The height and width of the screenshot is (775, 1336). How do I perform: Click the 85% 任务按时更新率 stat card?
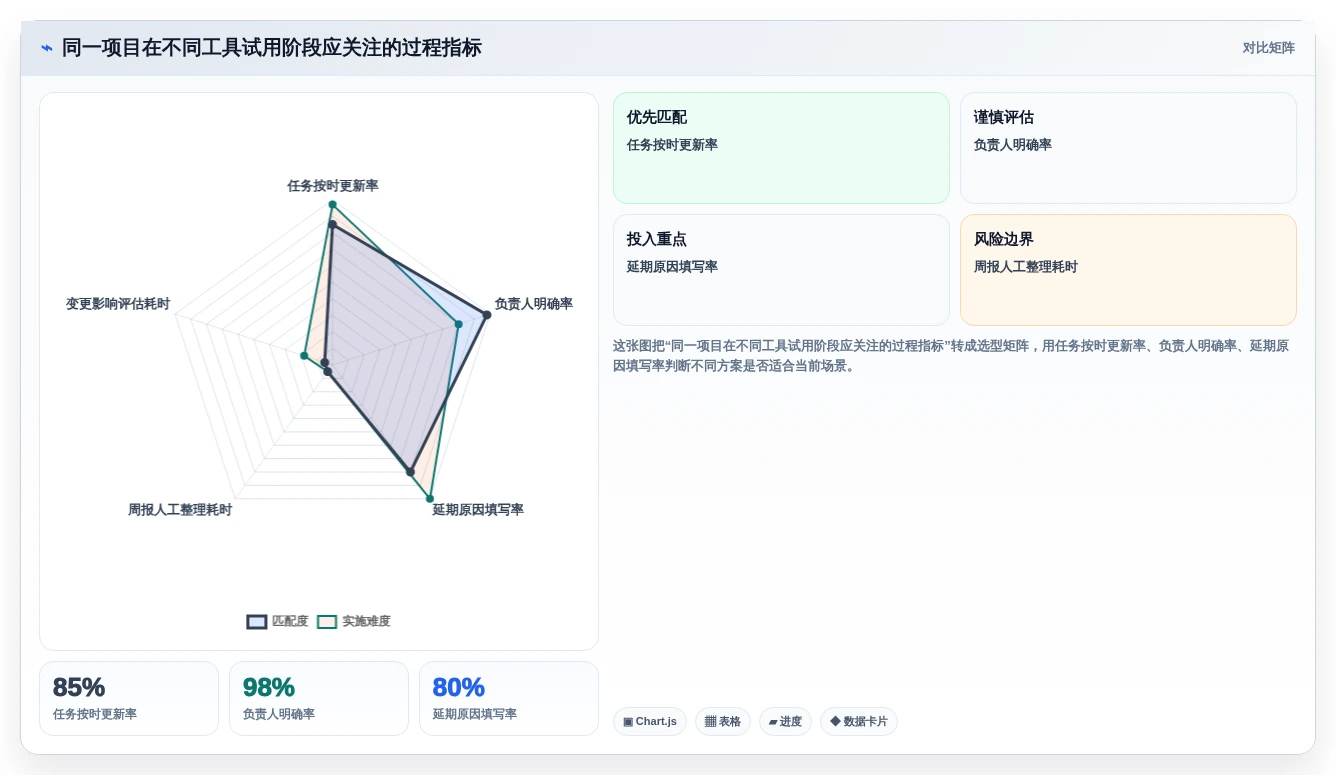click(x=129, y=698)
